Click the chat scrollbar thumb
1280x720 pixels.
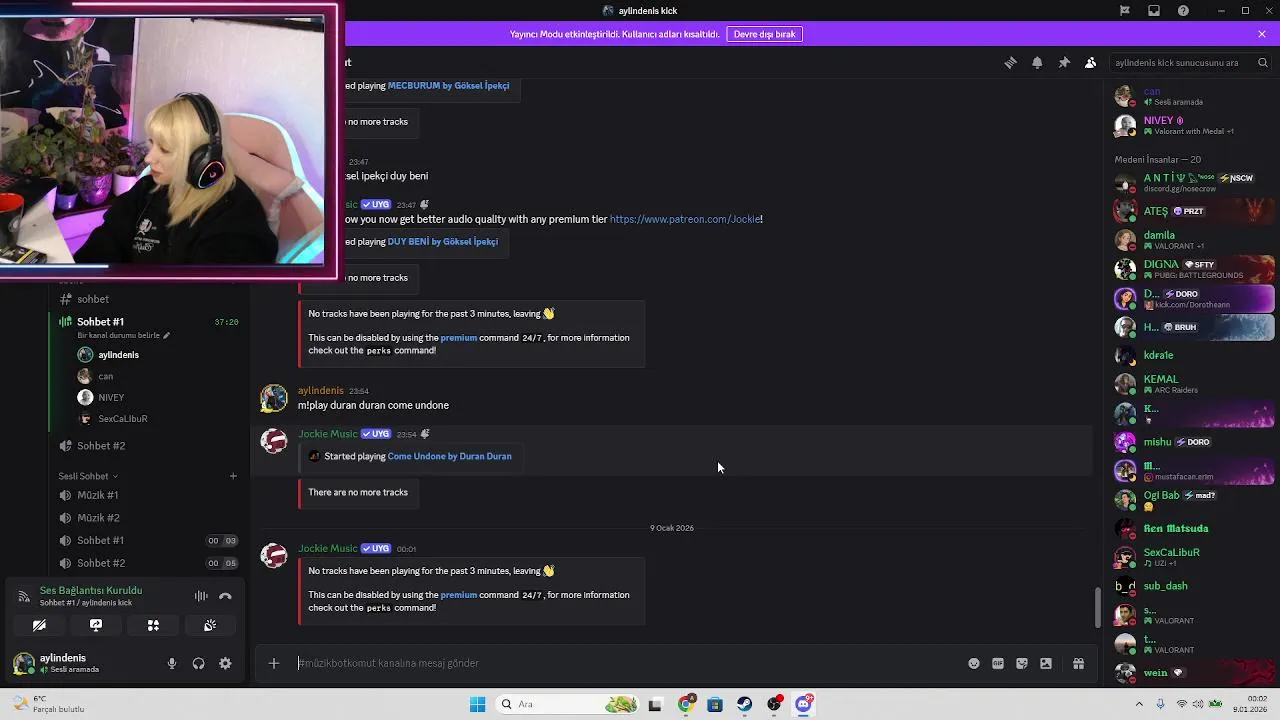[1098, 607]
